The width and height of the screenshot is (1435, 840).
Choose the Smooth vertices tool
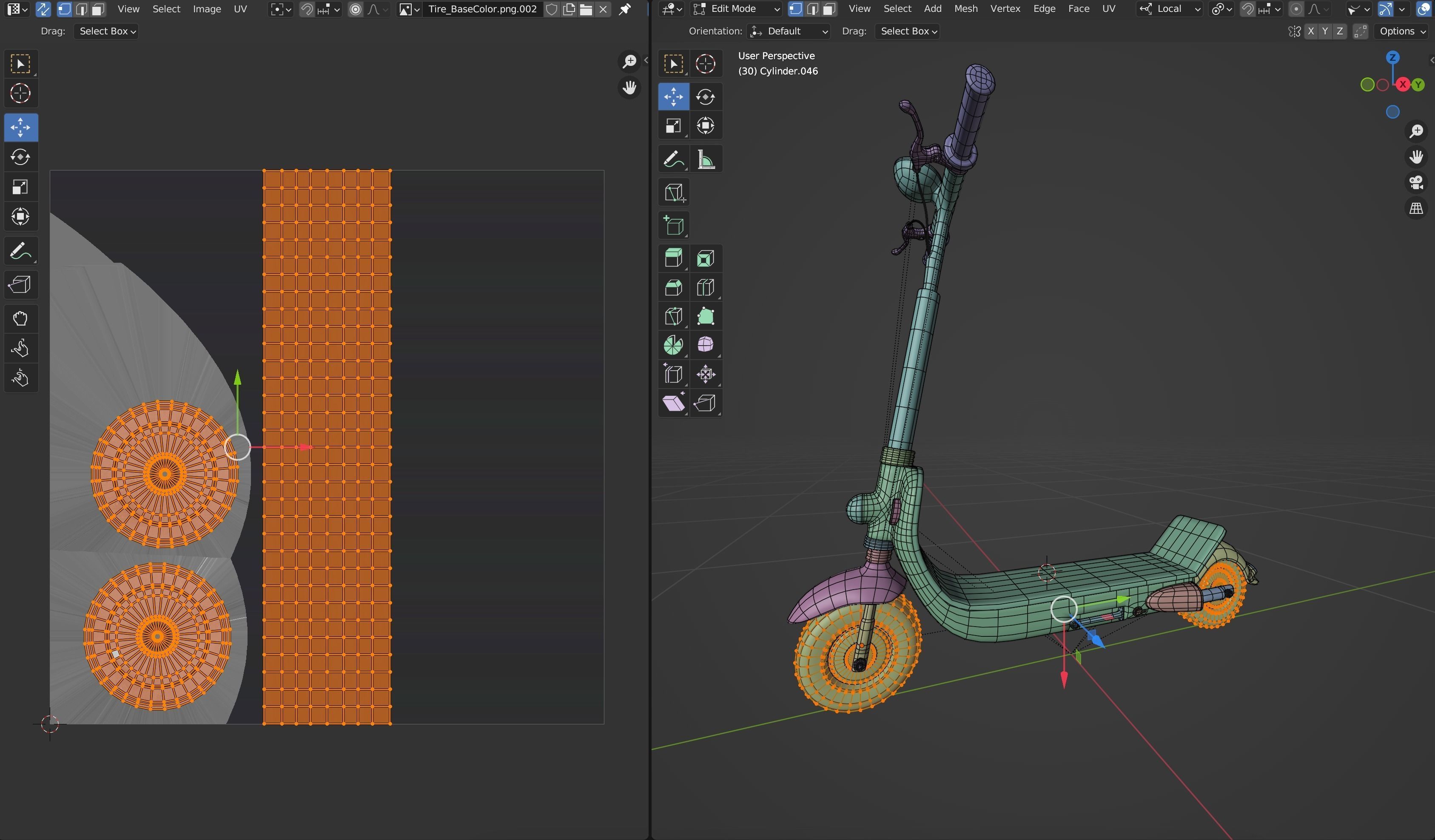(x=706, y=345)
